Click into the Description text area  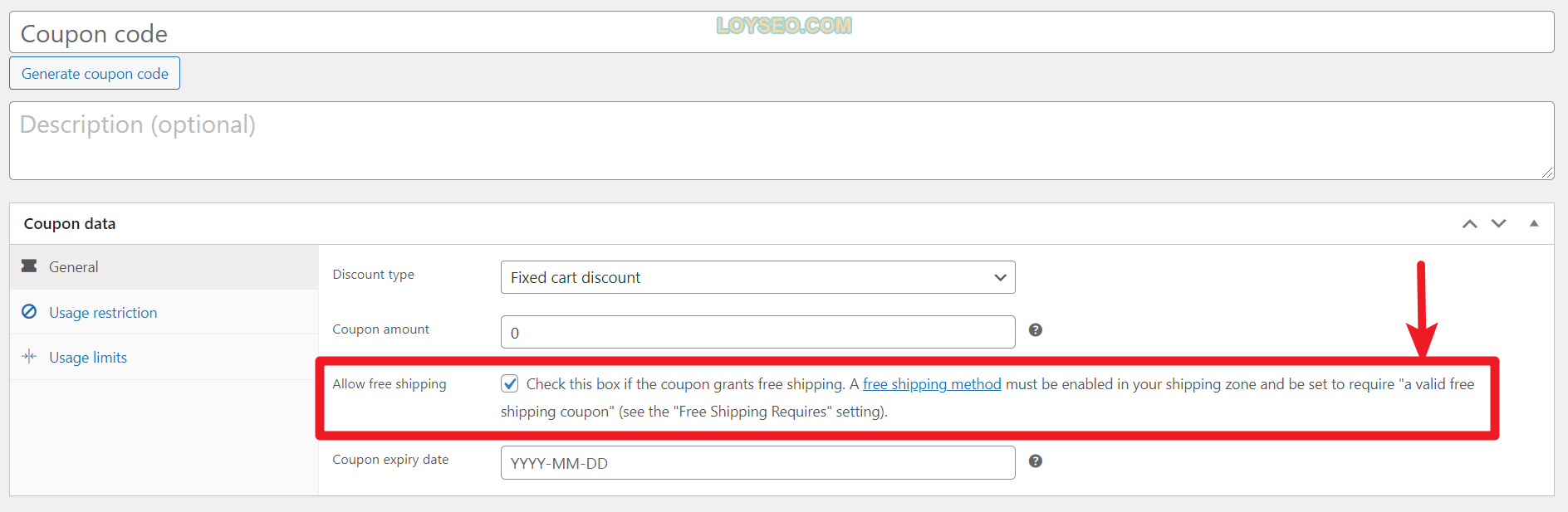tap(782, 140)
